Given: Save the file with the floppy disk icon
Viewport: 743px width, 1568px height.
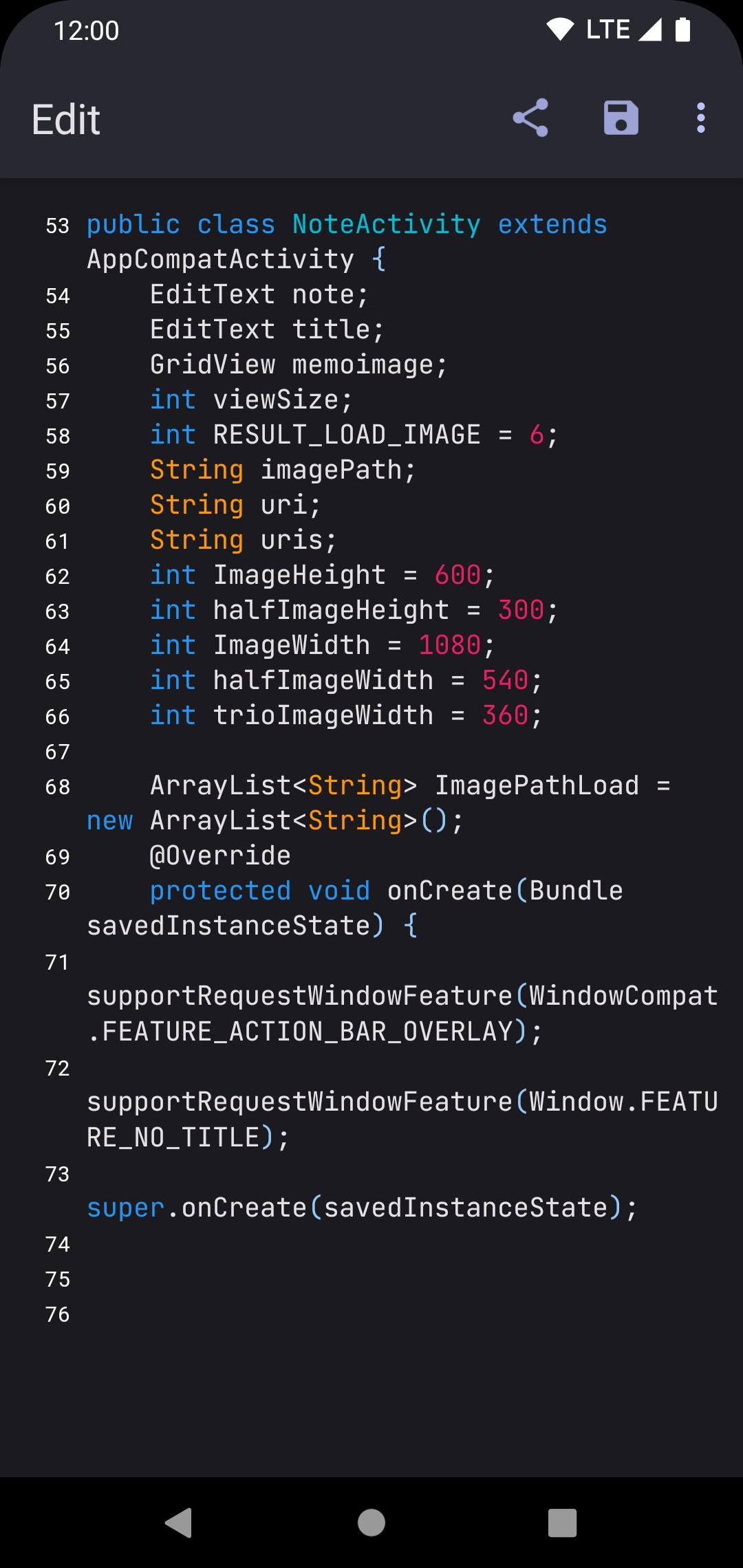Looking at the screenshot, I should [621, 118].
